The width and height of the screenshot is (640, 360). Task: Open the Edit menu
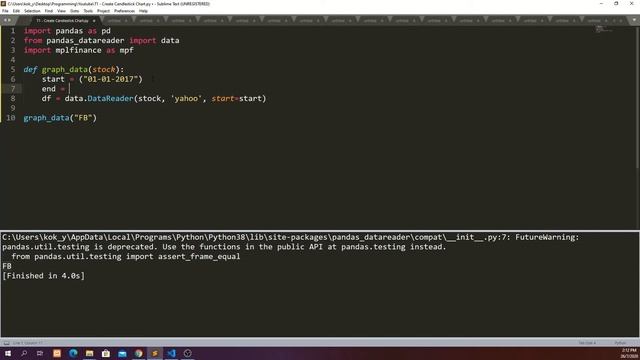[16, 11]
